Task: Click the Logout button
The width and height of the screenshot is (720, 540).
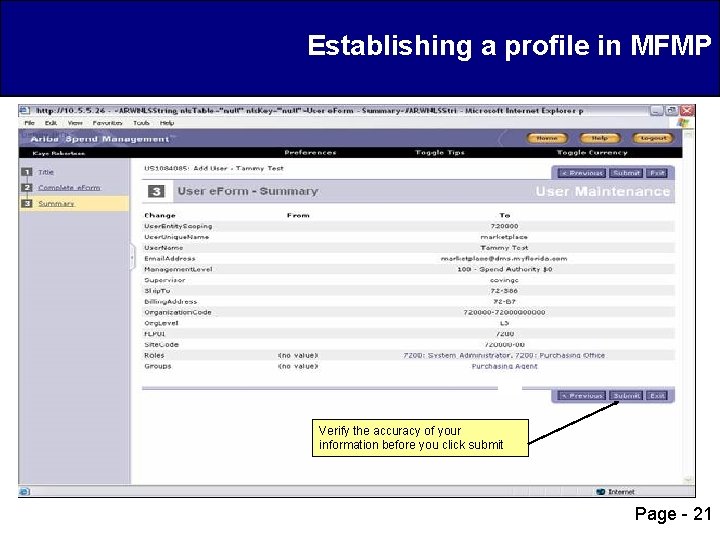Action: [x=653, y=138]
